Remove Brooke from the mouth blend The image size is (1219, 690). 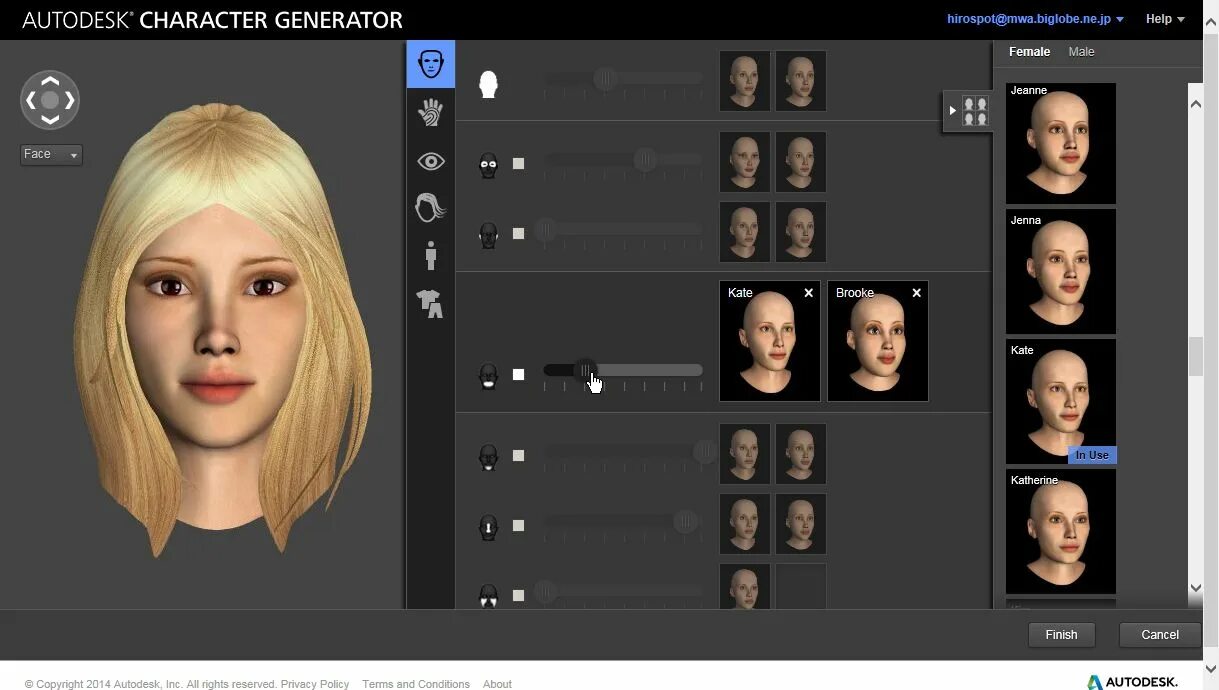click(916, 293)
